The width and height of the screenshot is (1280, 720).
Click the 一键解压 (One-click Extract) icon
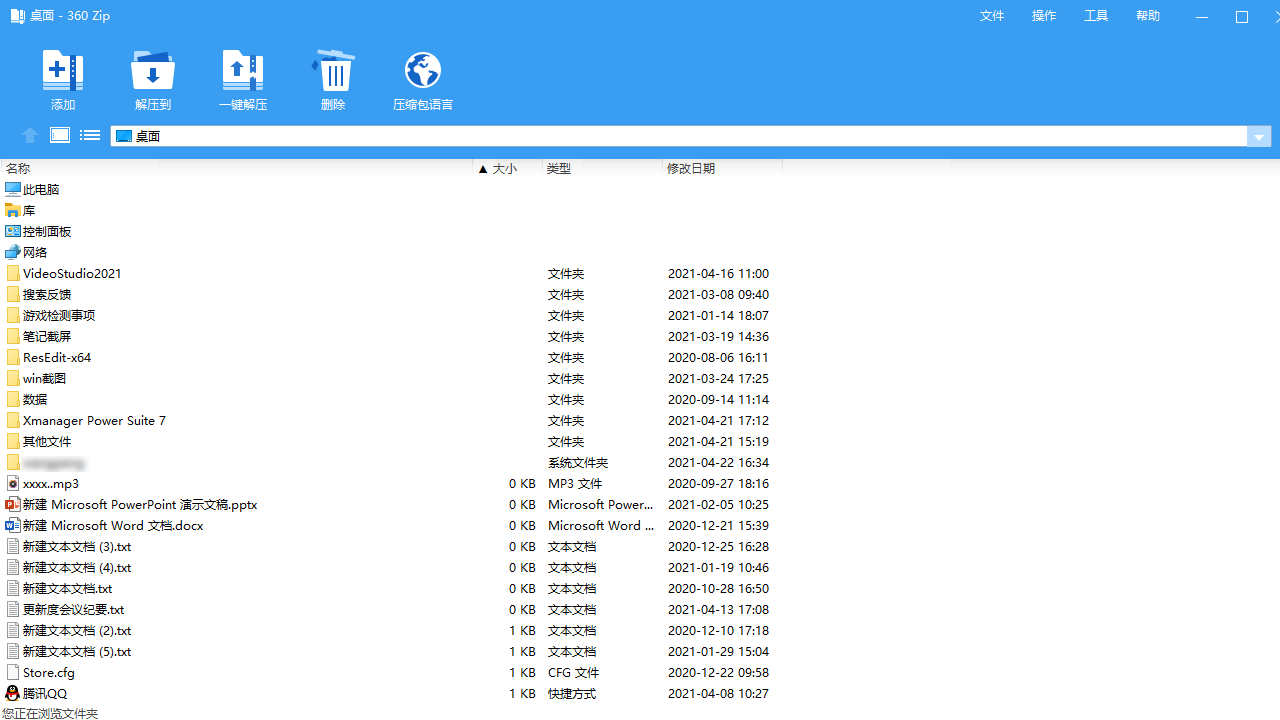pyautogui.click(x=242, y=80)
